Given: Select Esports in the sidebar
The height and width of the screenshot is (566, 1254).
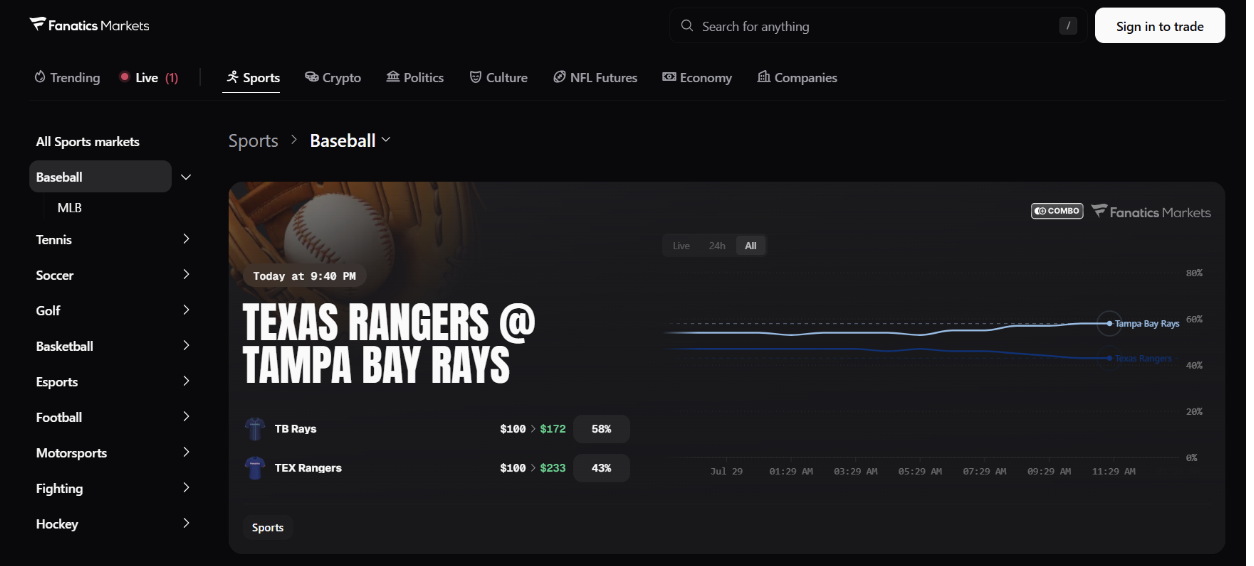Looking at the screenshot, I should click(57, 382).
